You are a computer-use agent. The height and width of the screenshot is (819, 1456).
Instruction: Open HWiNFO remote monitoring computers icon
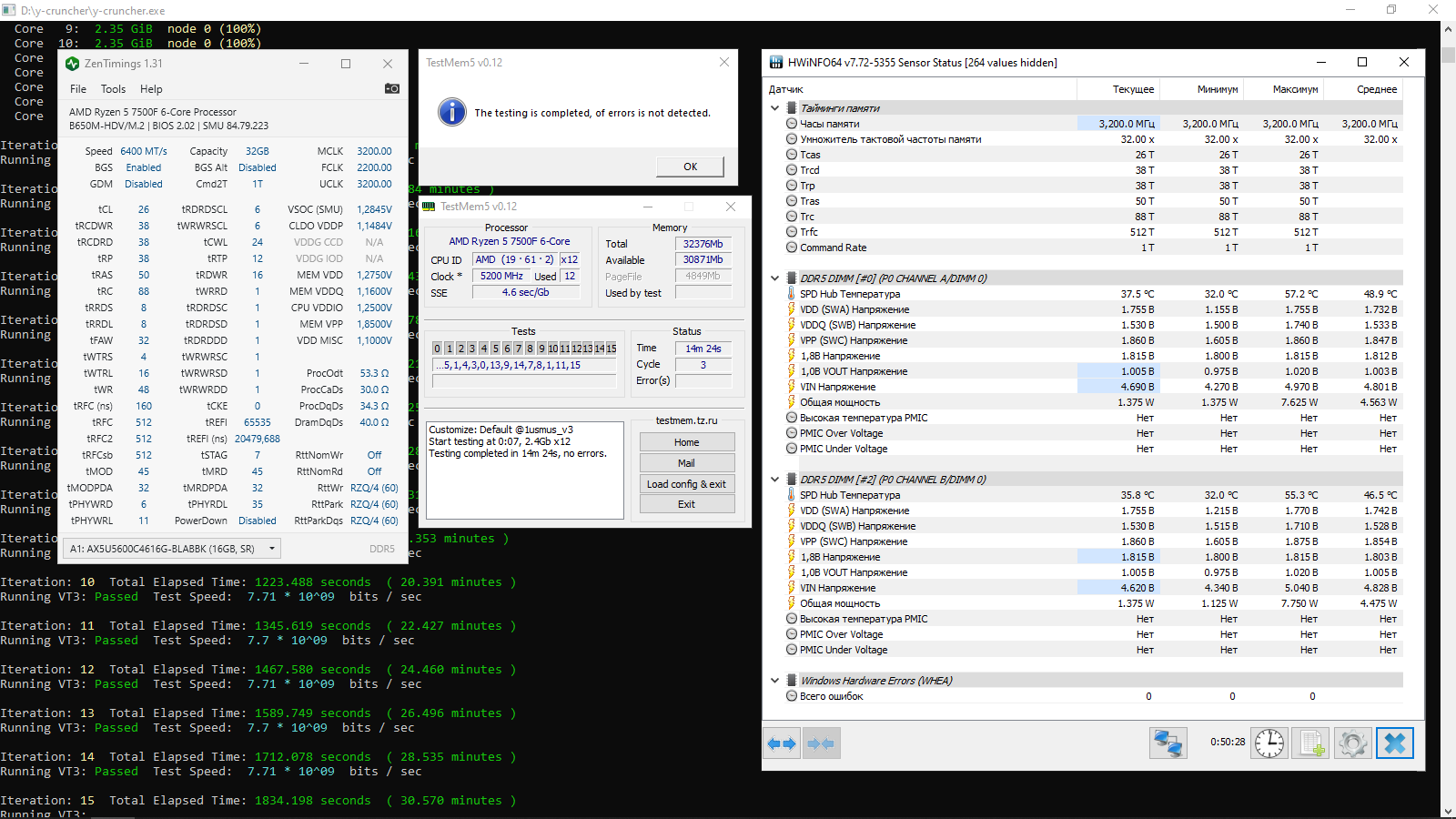[1168, 743]
